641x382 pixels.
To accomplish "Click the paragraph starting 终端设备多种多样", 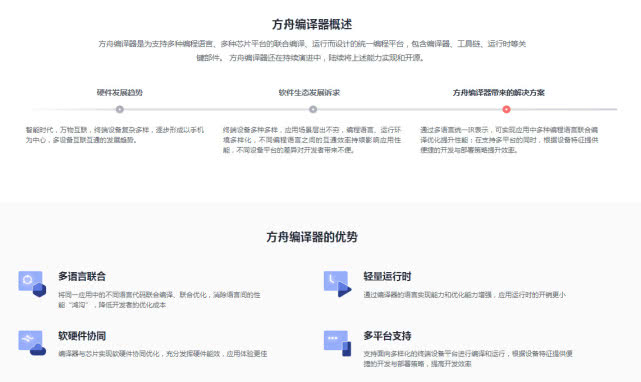I will pos(312,140).
